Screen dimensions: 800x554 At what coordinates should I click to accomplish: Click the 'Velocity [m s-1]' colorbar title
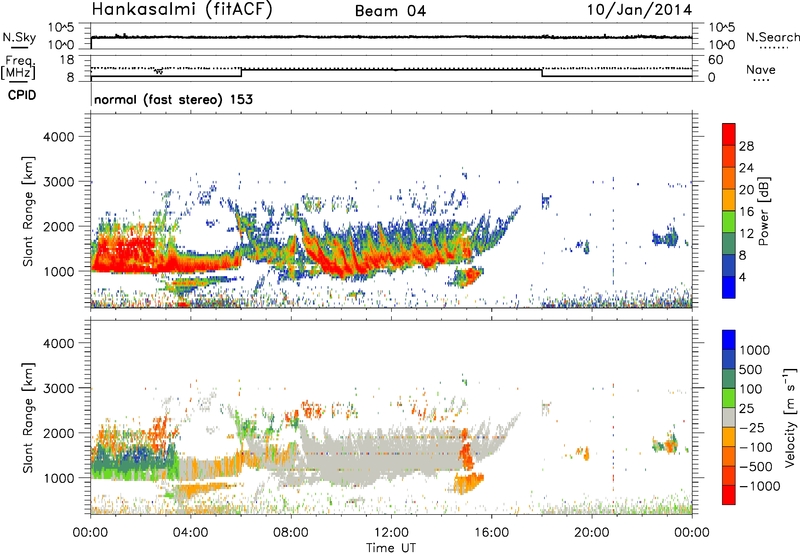coord(790,417)
